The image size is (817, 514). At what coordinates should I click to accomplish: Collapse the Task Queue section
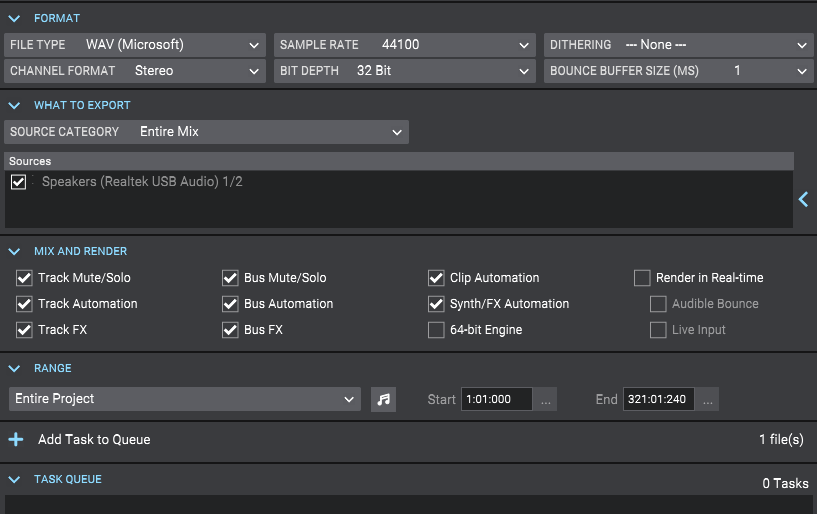(14, 479)
